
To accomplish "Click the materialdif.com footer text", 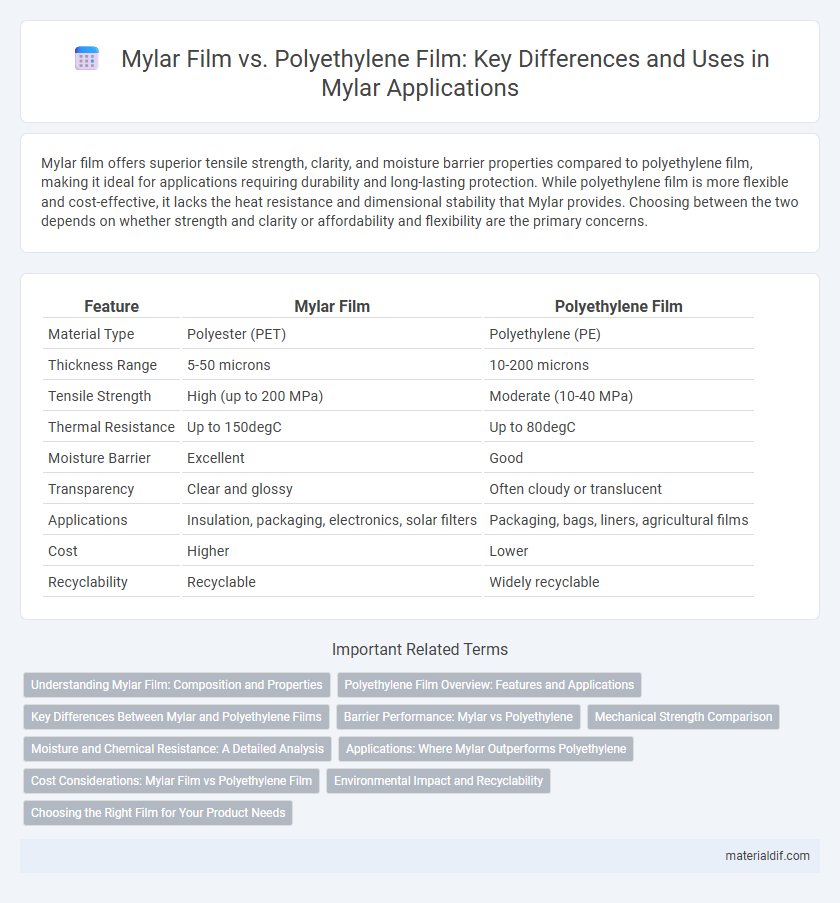I will click(767, 856).
